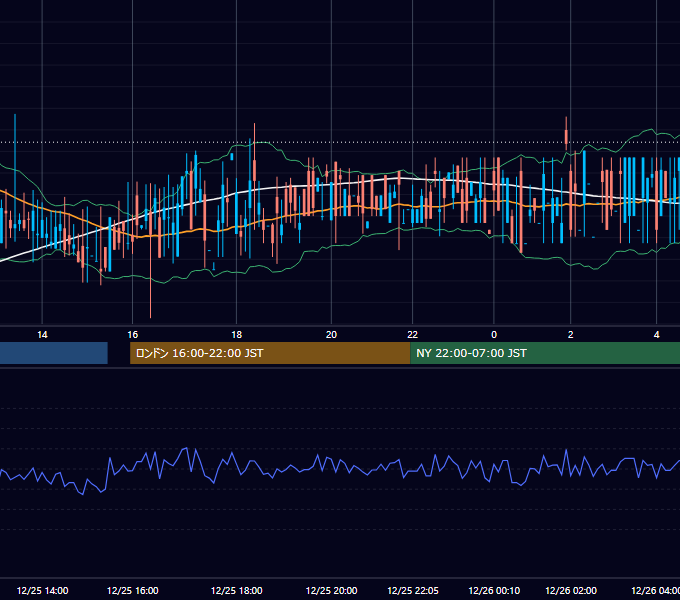Click the 12/25 22:05 date label
The width and height of the screenshot is (680, 600).
(413, 590)
